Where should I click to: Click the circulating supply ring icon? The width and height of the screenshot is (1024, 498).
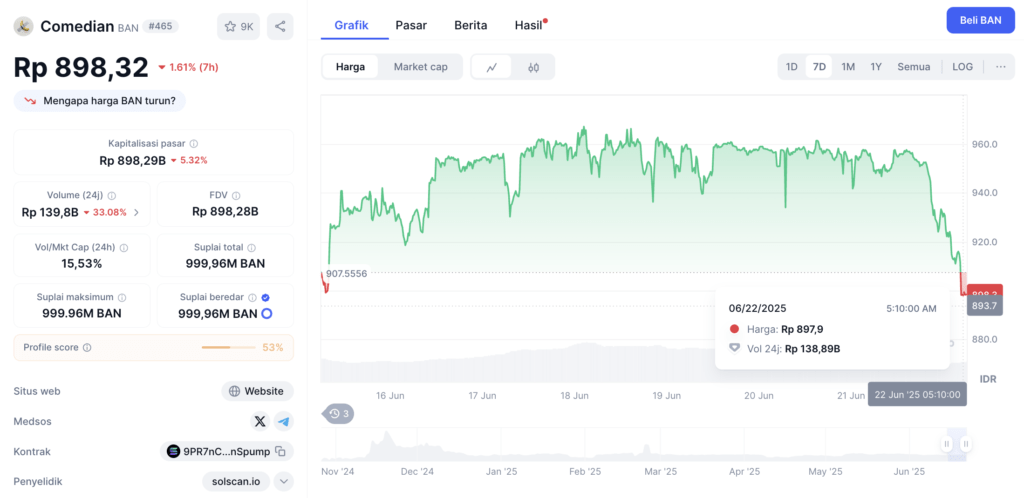266,314
